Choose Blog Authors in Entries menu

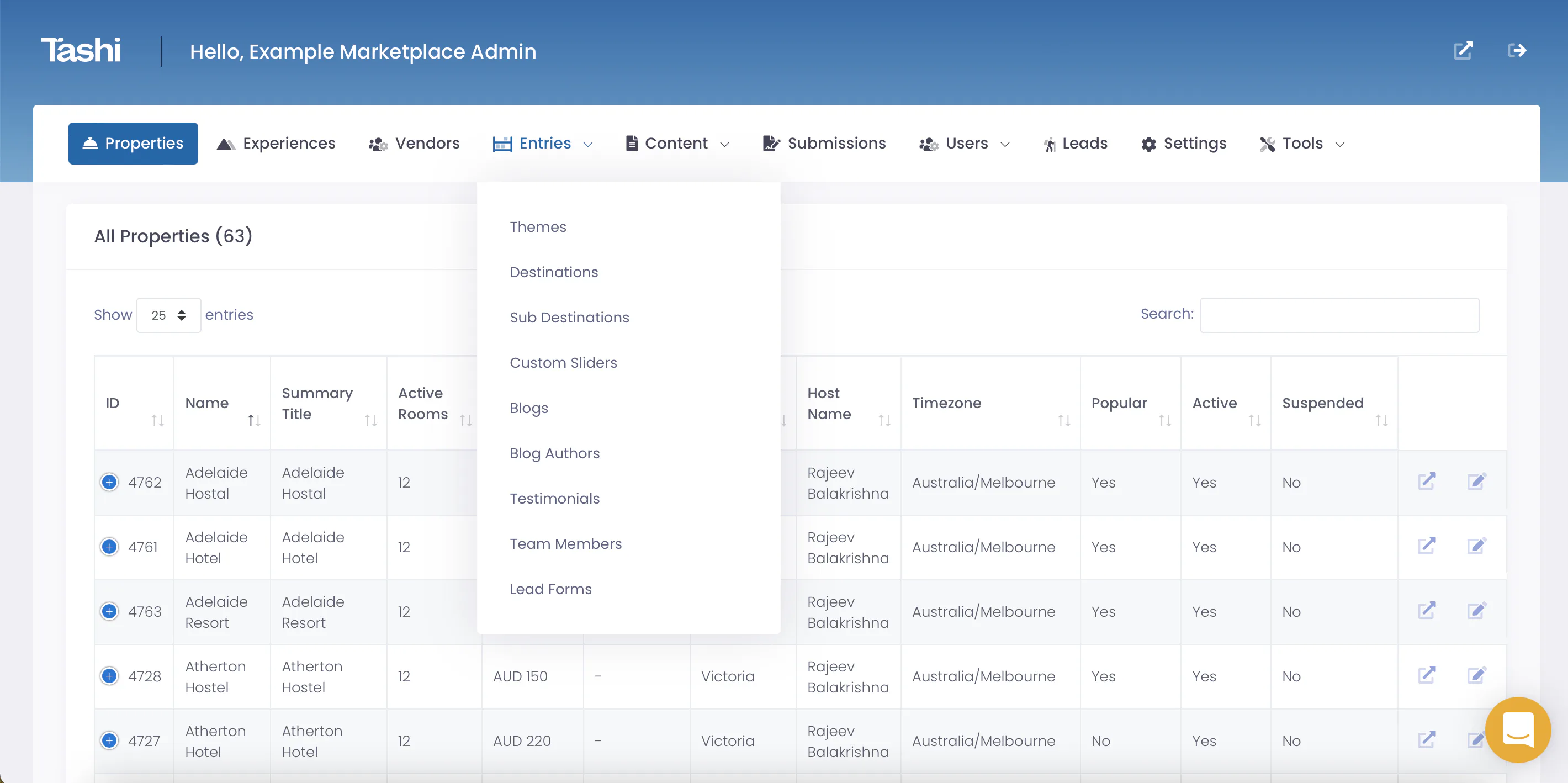[x=554, y=453]
